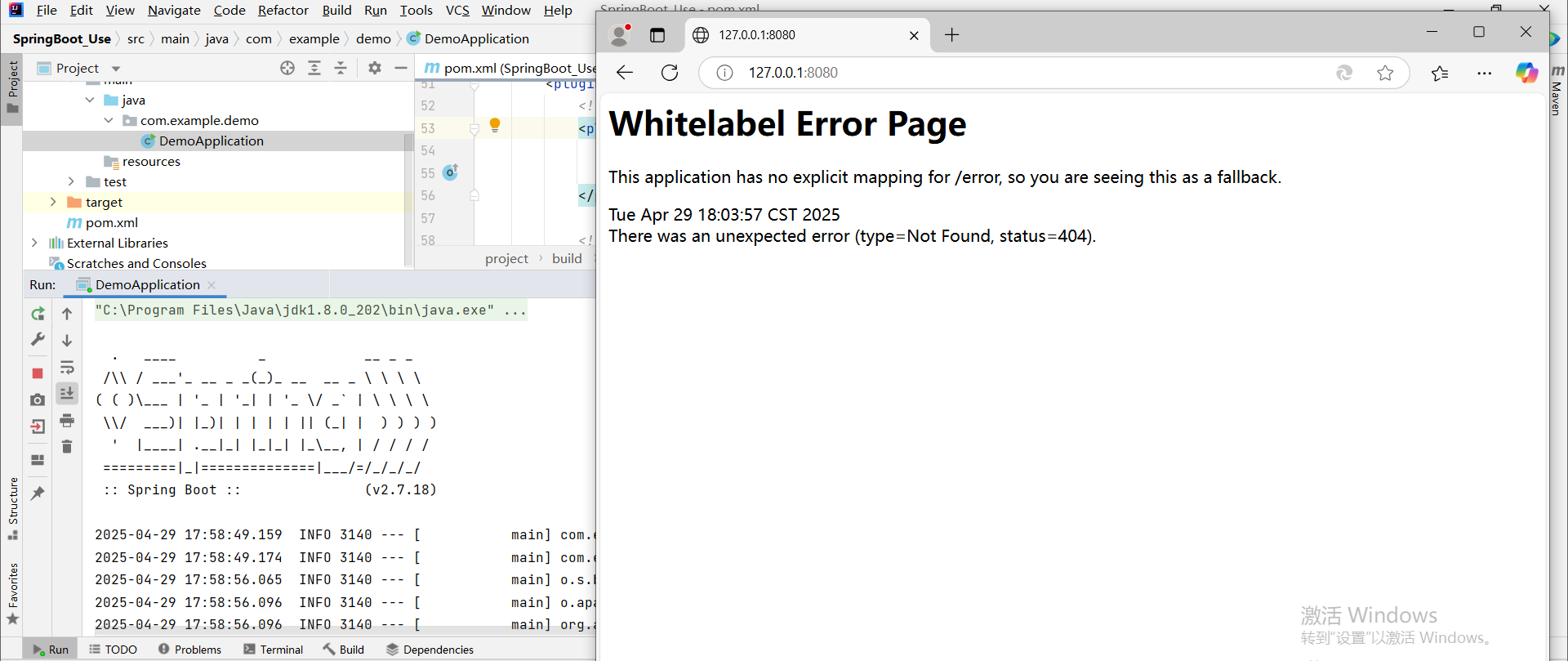Collapse the com.example.demo package
Screen dimensions: 1568x661
(109, 120)
